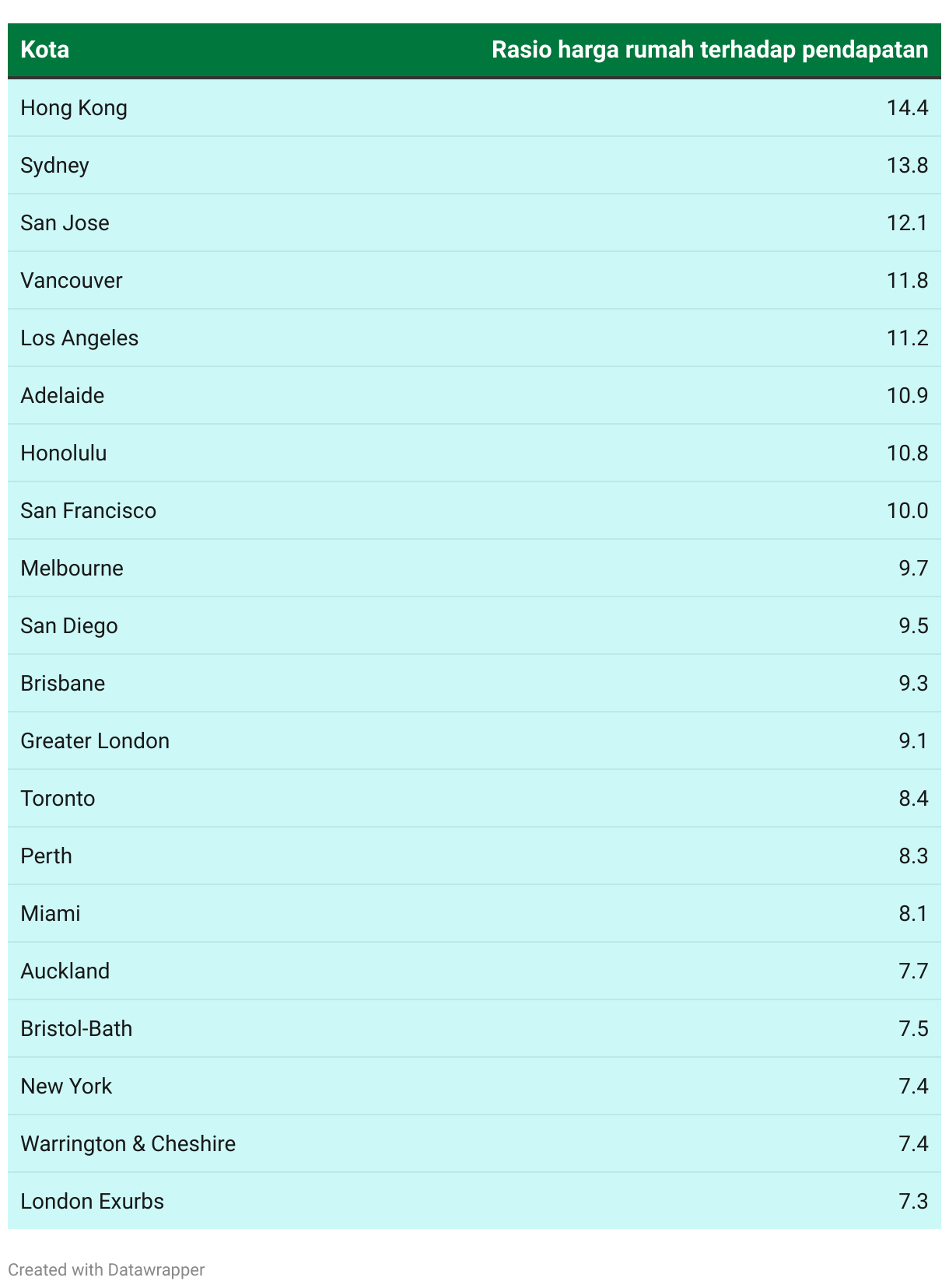Select the Melbourne ratio value 9.7
The width and height of the screenshot is (949, 1288).
click(913, 568)
